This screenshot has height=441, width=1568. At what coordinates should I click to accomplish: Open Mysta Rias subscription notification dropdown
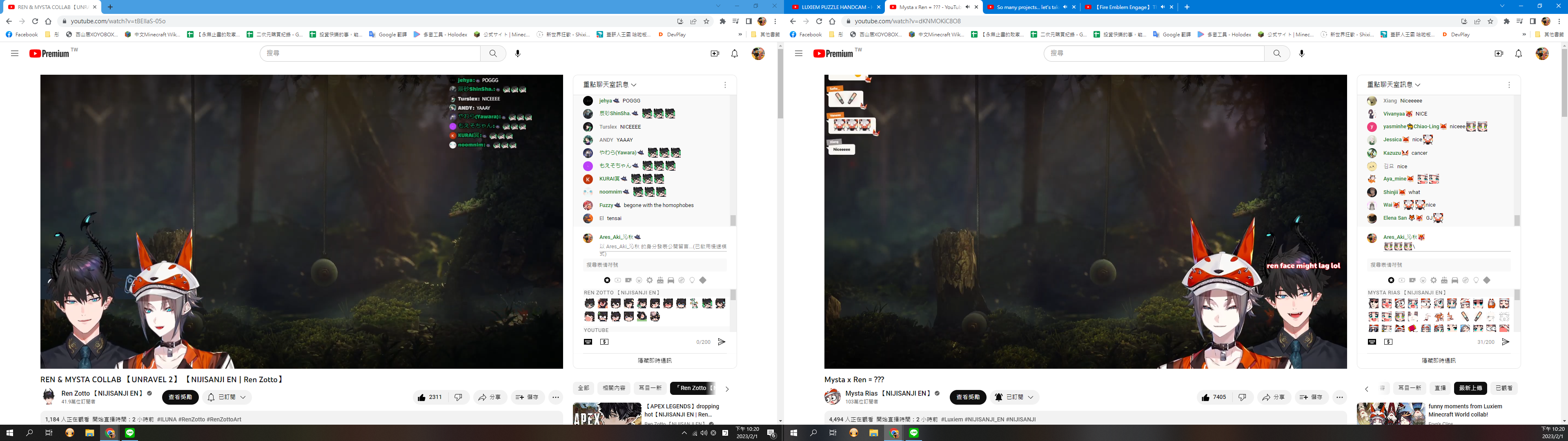pyautogui.click(x=1014, y=397)
